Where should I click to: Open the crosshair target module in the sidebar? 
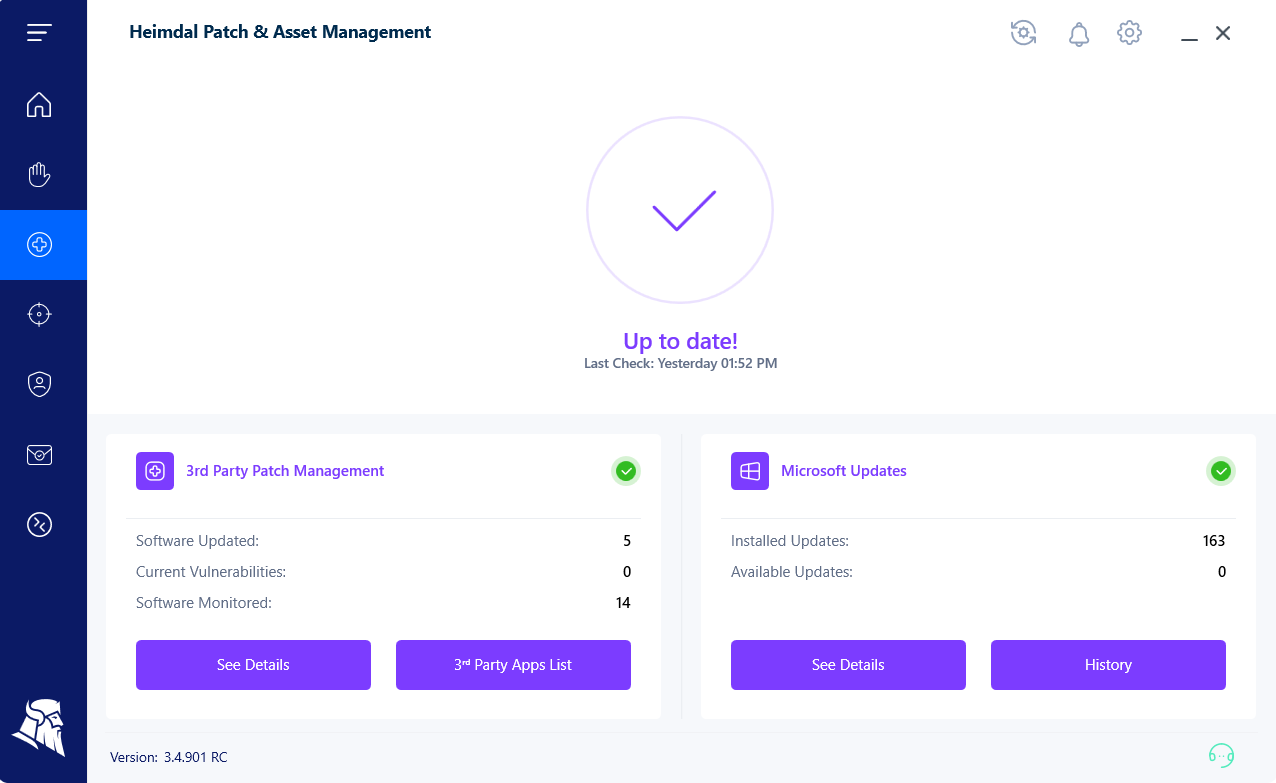(39, 314)
